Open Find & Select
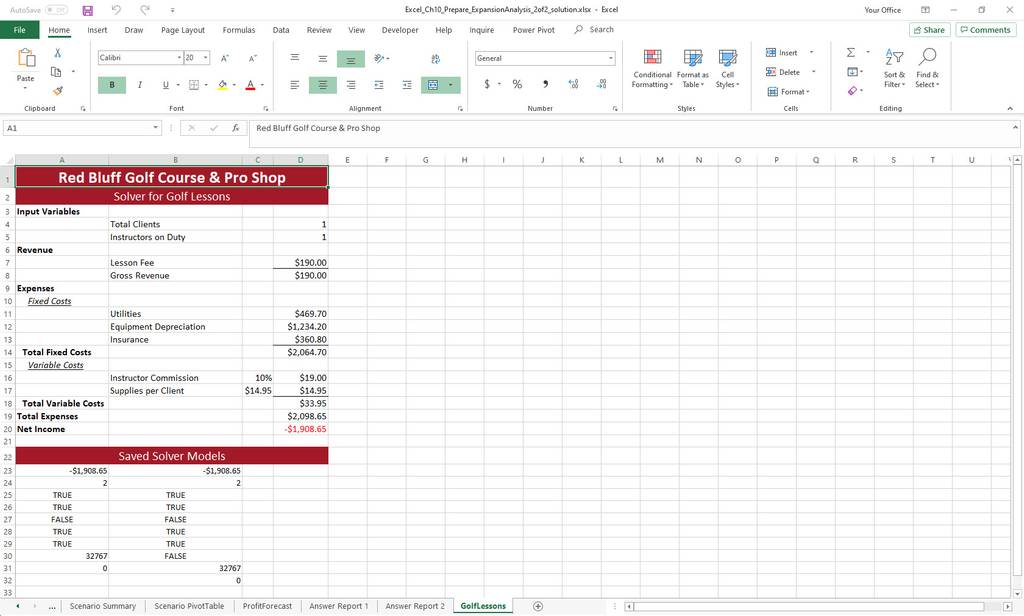 pyautogui.click(x=927, y=69)
